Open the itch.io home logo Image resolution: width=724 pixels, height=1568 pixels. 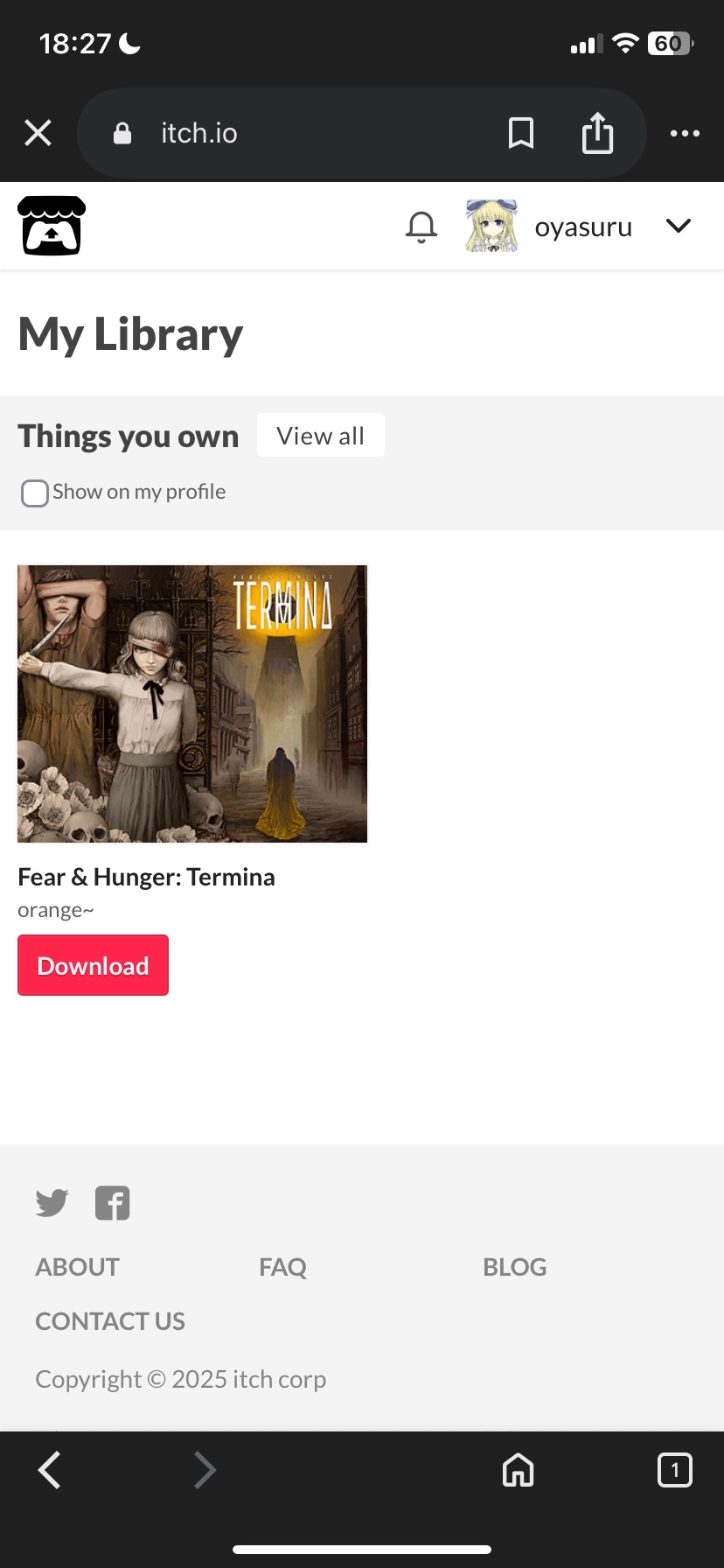(52, 226)
